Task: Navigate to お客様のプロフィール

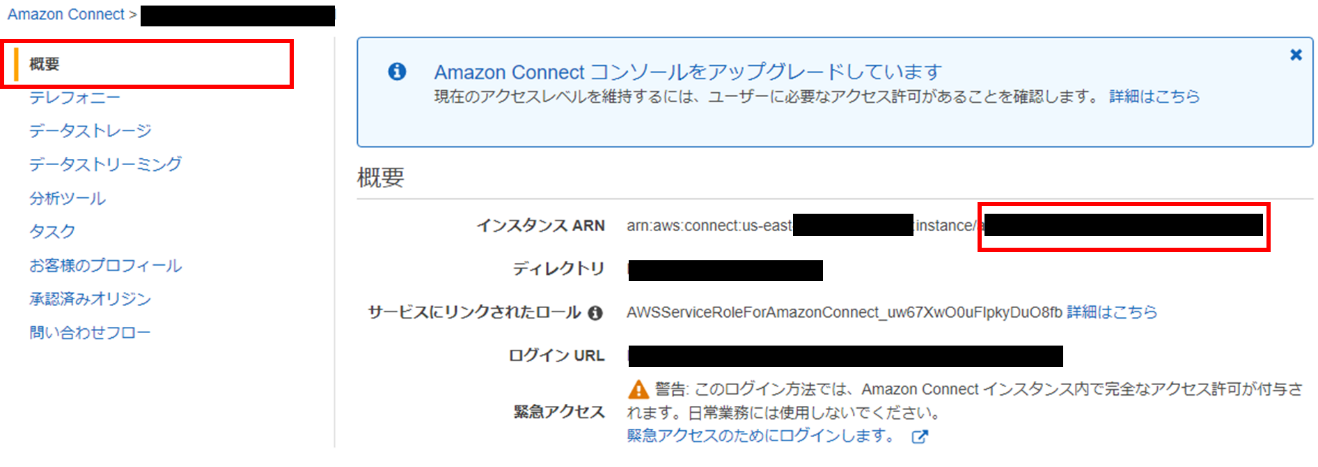Action: pyautogui.click(x=105, y=266)
